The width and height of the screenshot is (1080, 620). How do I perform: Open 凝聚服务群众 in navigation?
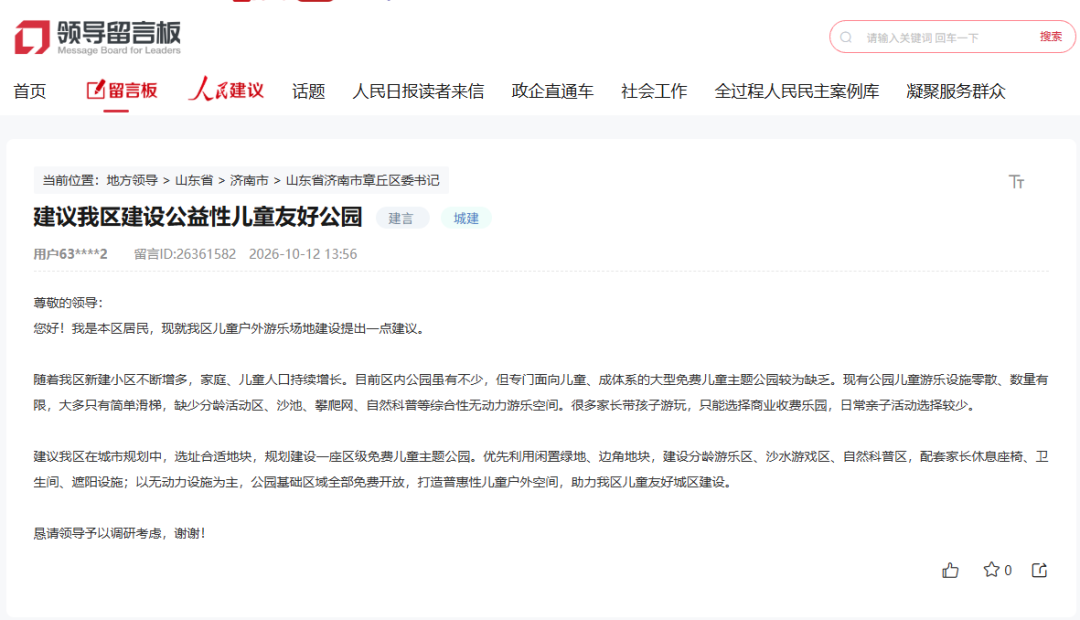click(955, 91)
